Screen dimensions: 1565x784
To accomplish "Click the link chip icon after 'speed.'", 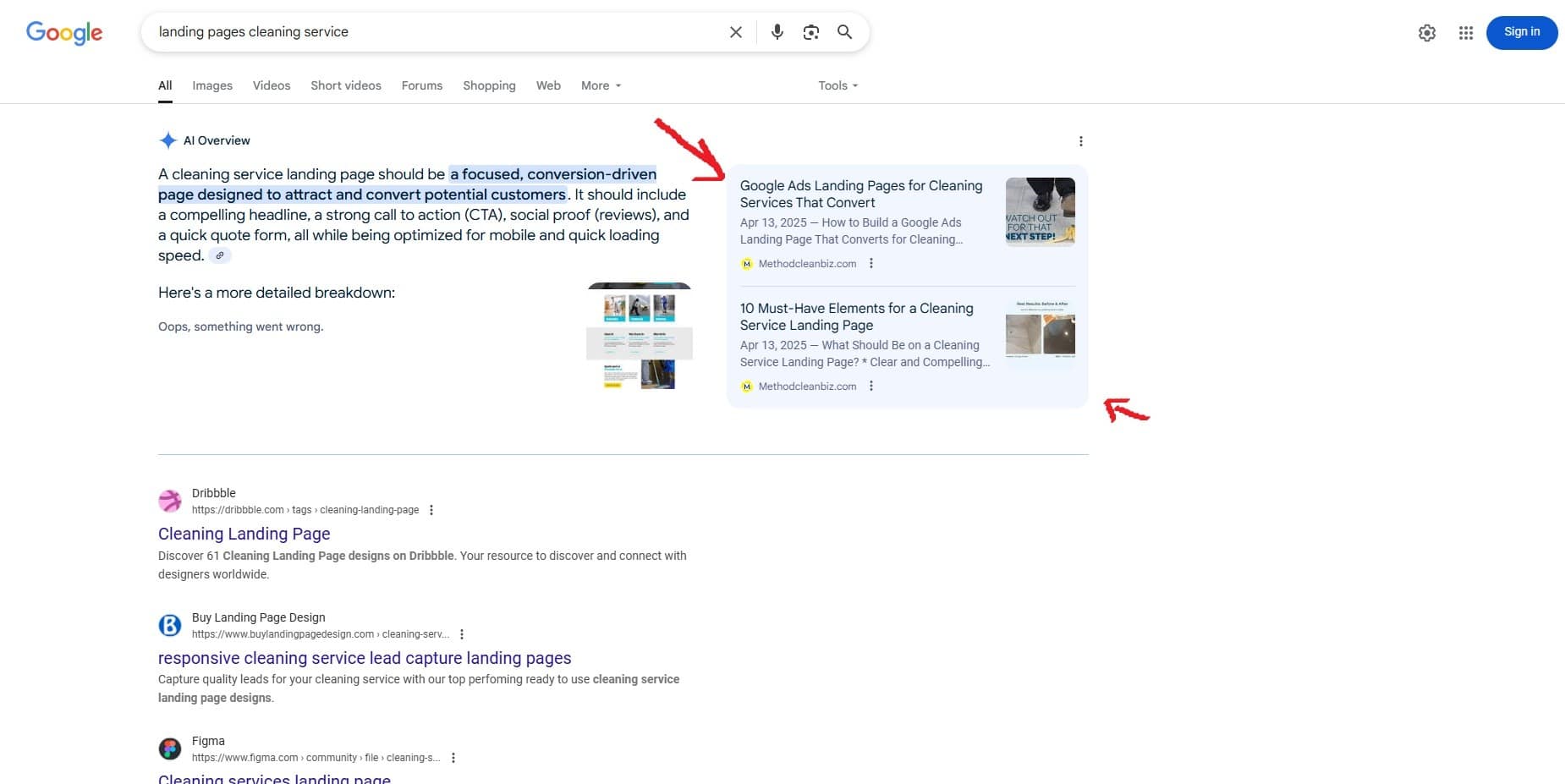I will point(220,255).
